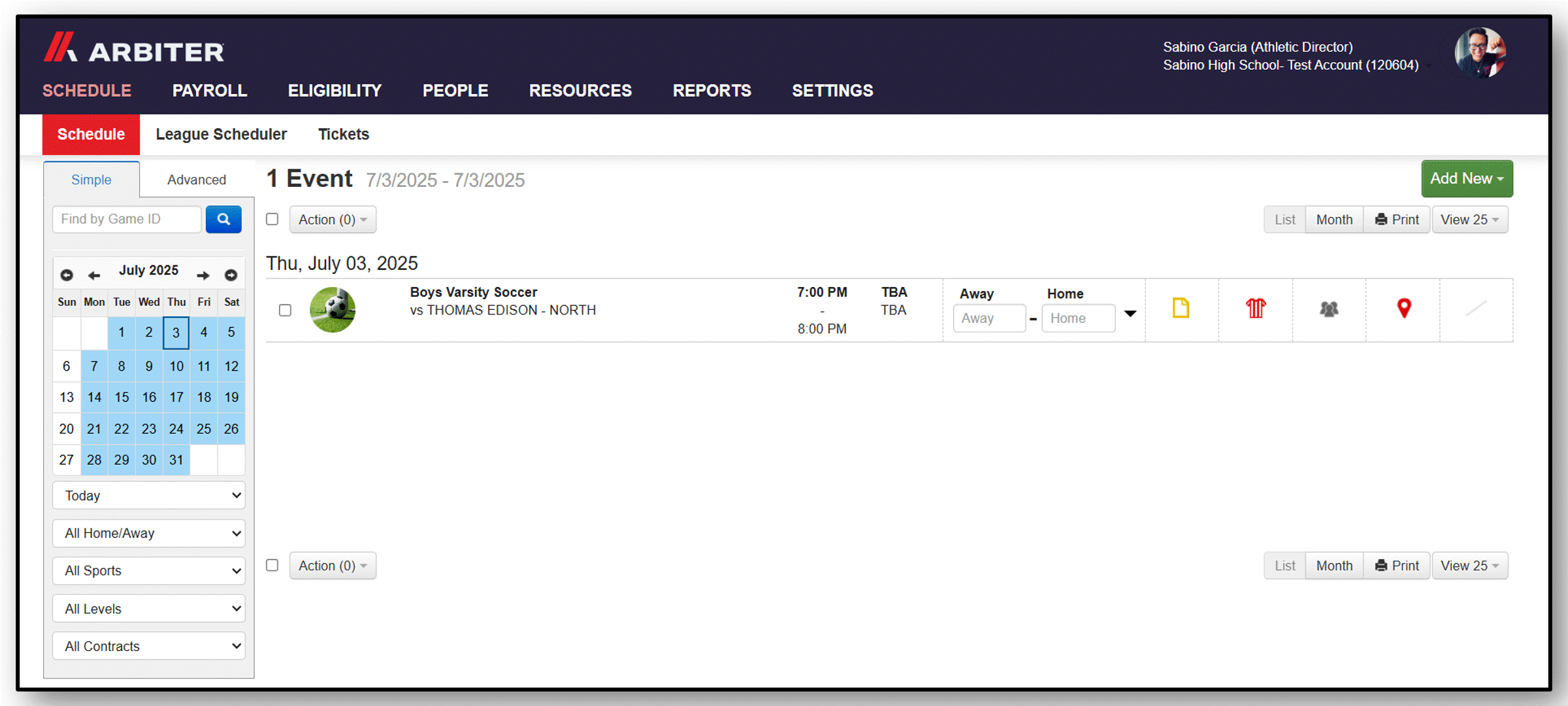This screenshot has width=1568, height=706.
Task: Select July 15 in the calendar
Action: [x=122, y=397]
